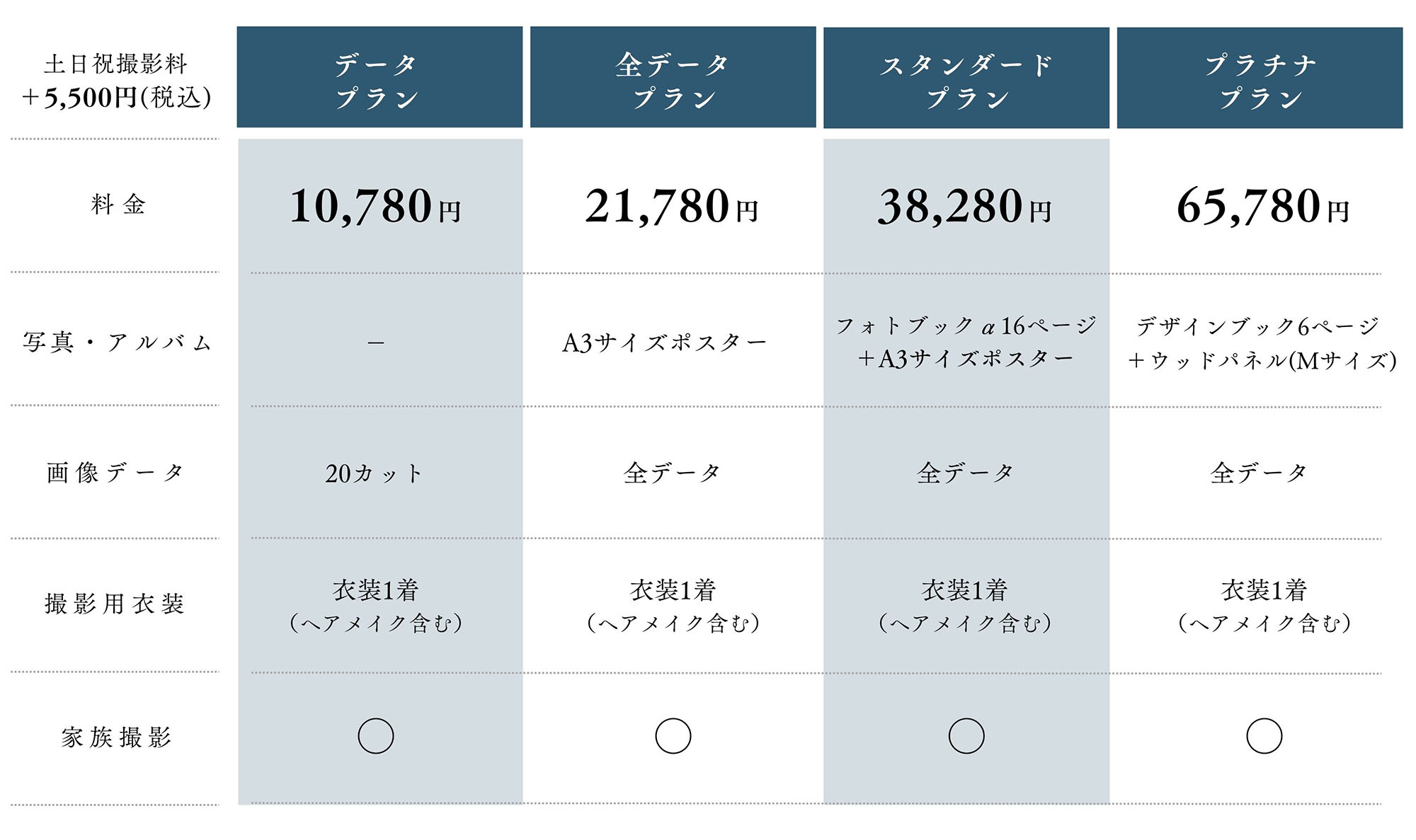The height and width of the screenshot is (840, 1416).
Task: Select the 21,780円 price
Action: (x=671, y=207)
